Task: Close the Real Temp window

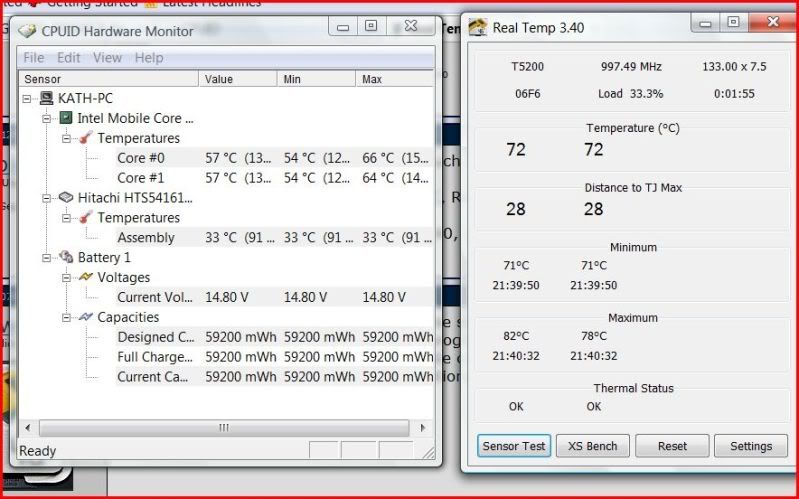Action: point(774,21)
